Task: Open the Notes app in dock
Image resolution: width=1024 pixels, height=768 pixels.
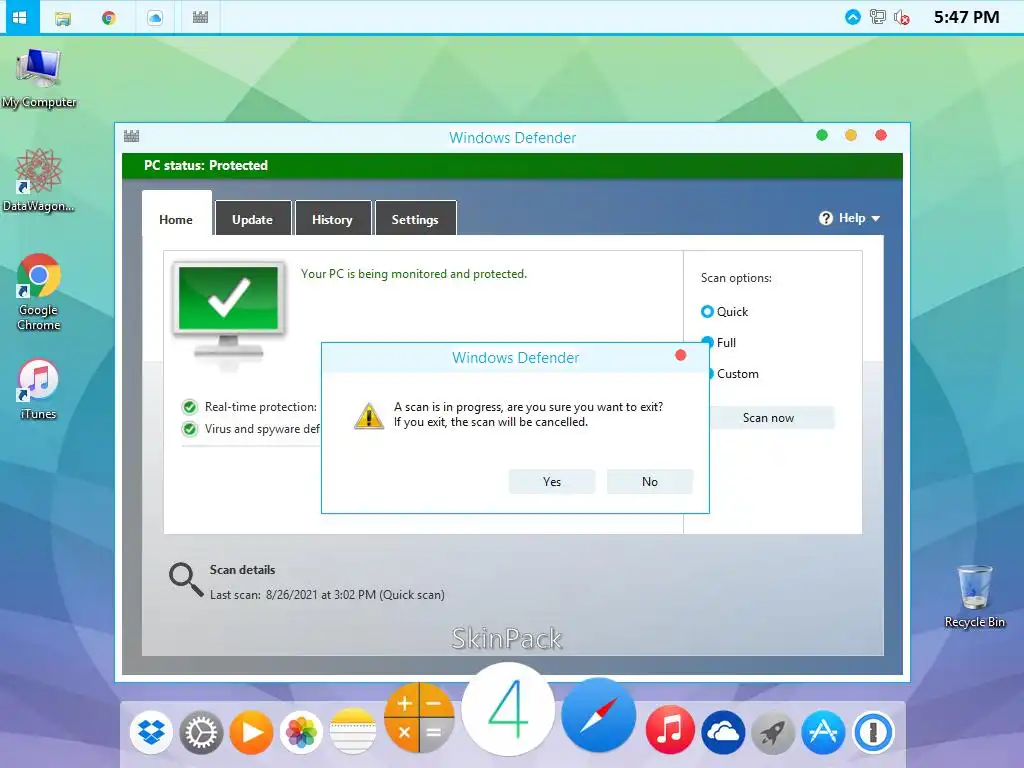Action: pos(353,731)
